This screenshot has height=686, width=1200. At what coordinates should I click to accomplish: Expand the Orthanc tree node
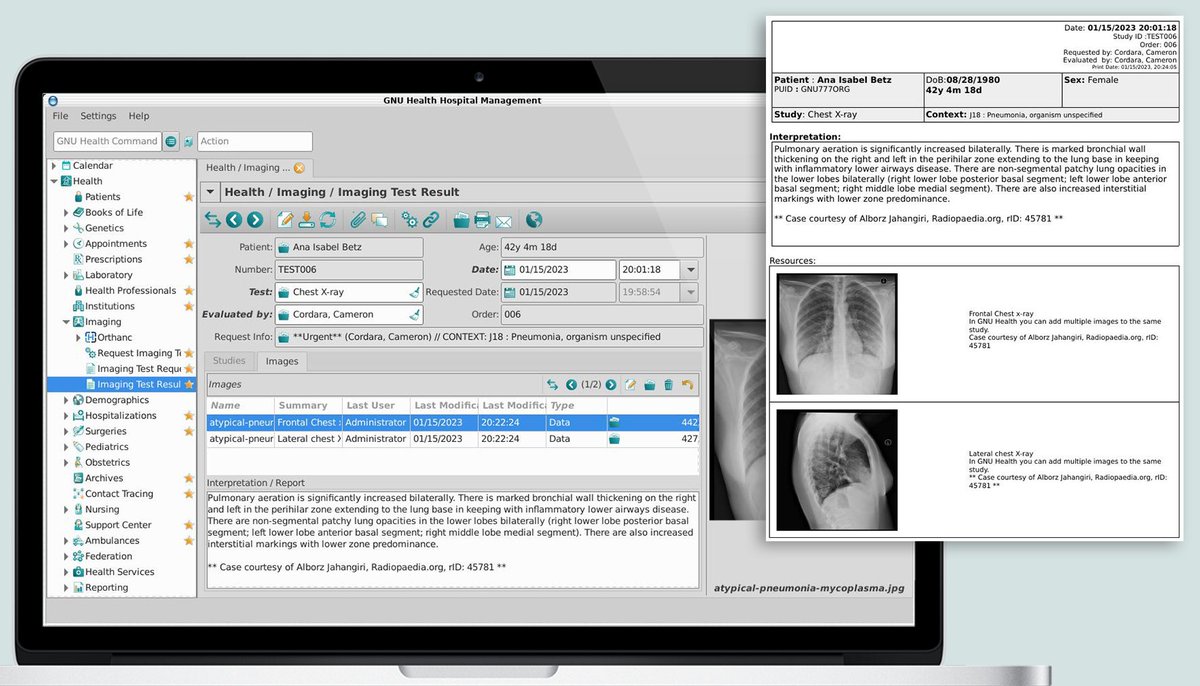click(79, 338)
